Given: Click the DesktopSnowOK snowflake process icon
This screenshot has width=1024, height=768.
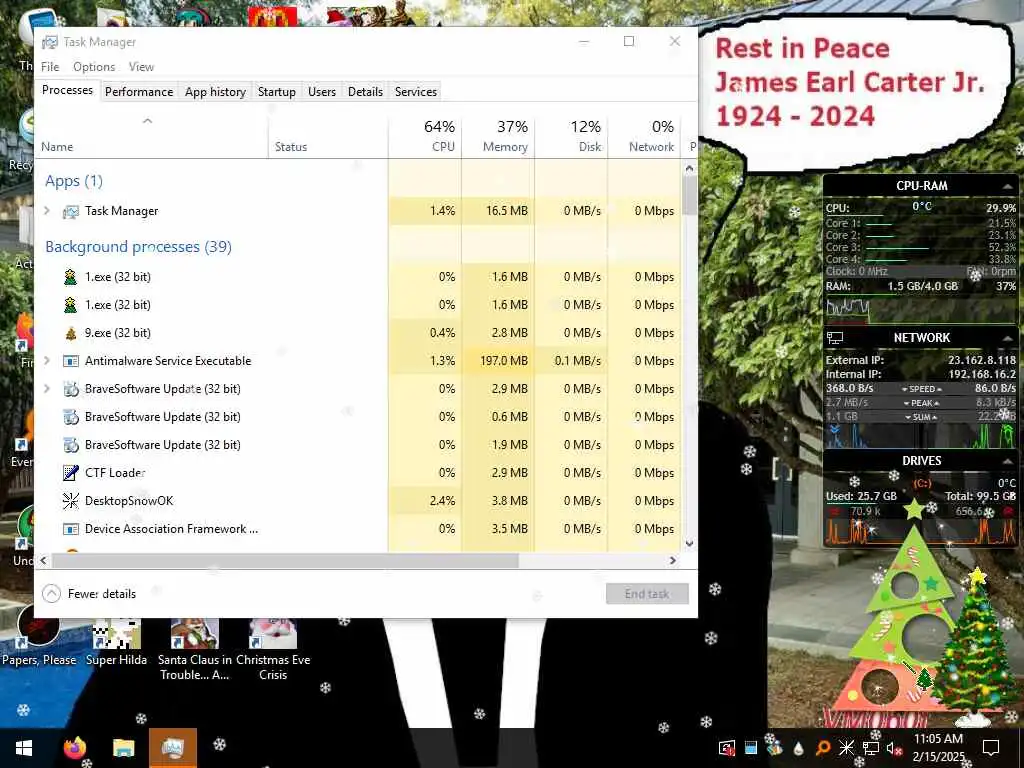Looking at the screenshot, I should coord(71,501).
